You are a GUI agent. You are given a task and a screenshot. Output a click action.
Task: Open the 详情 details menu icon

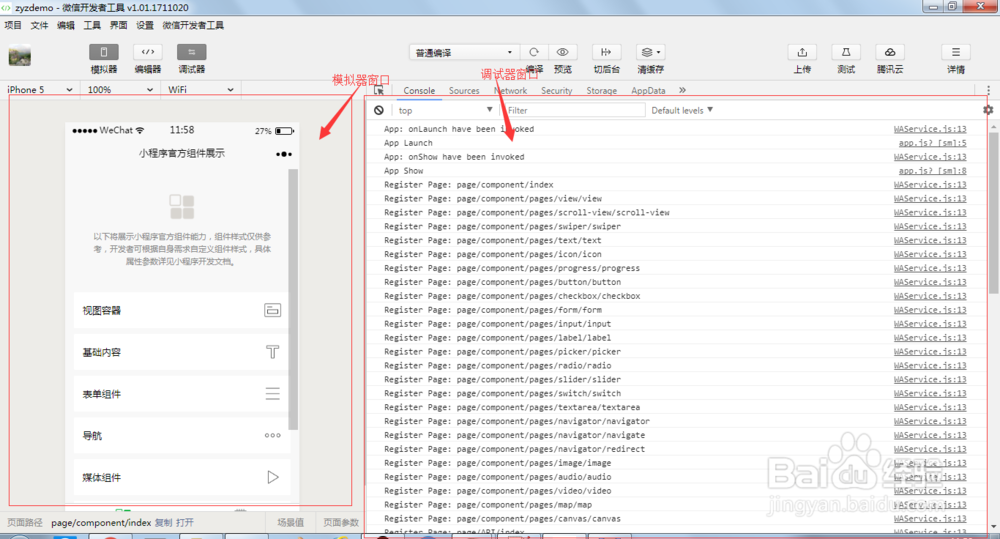(x=955, y=52)
